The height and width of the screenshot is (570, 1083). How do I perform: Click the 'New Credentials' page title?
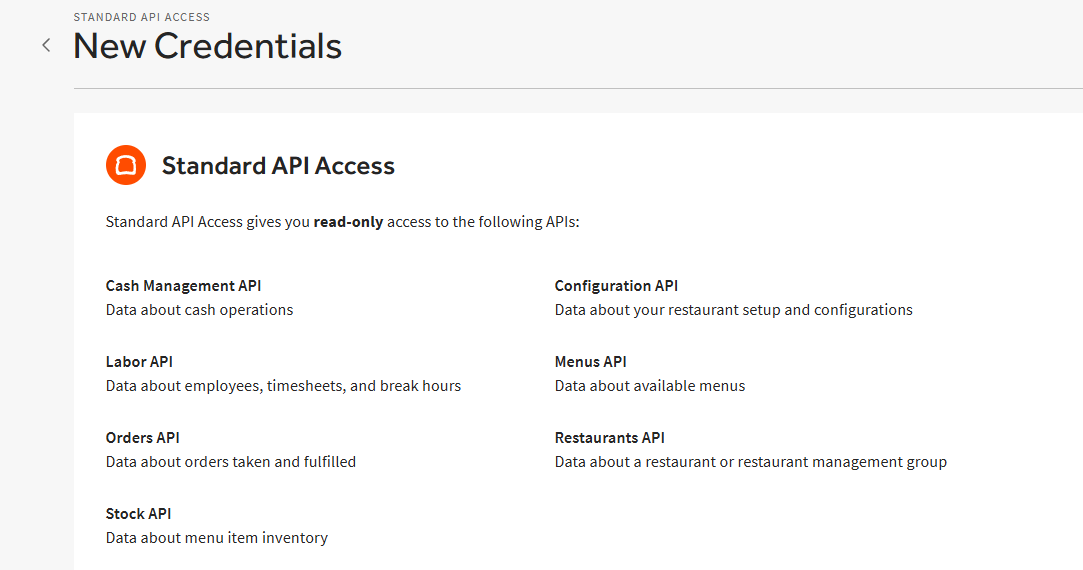(x=207, y=47)
